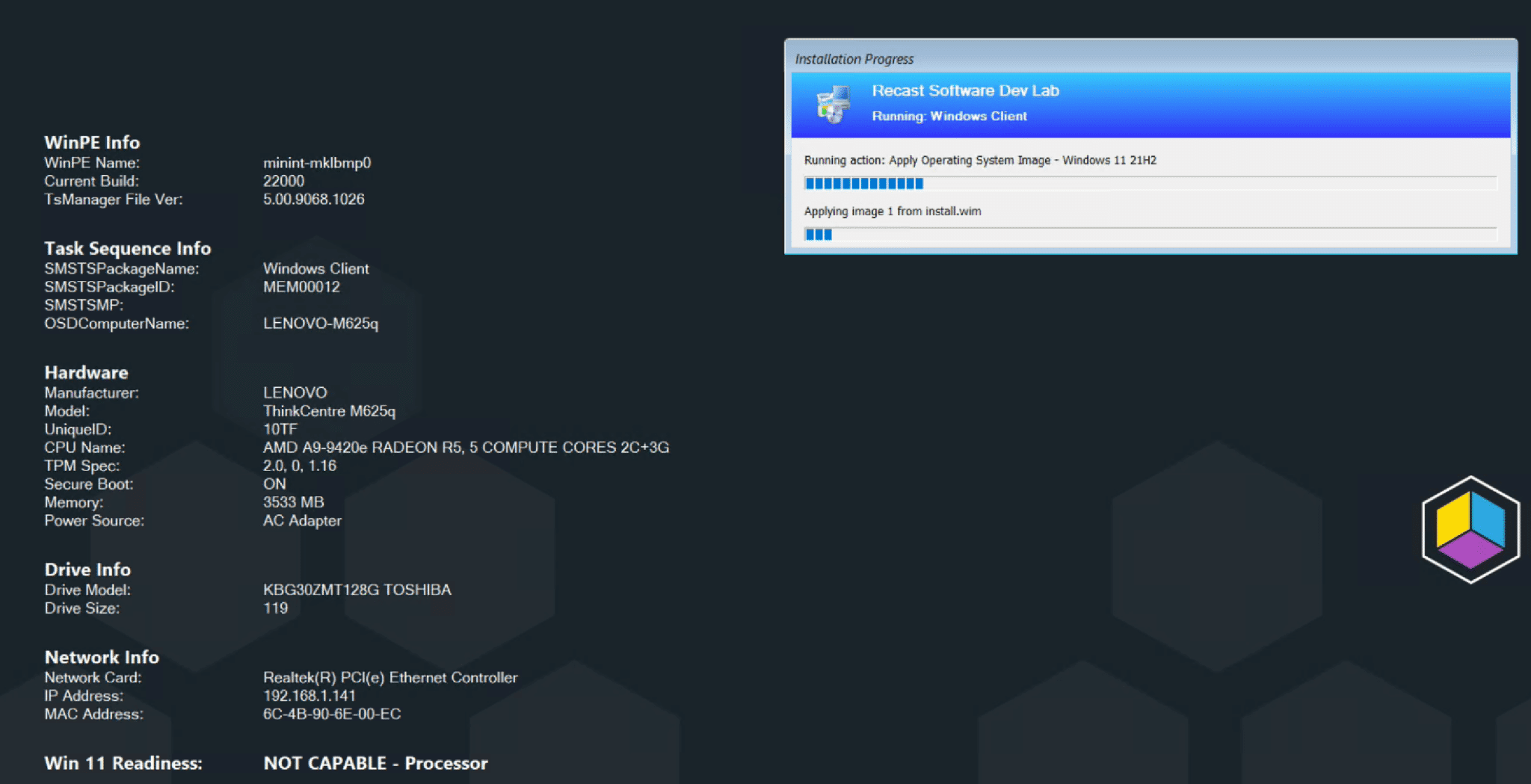This screenshot has width=1531, height=784.
Task: Select the IP Address value 192.168.1.141
Action: [309, 695]
